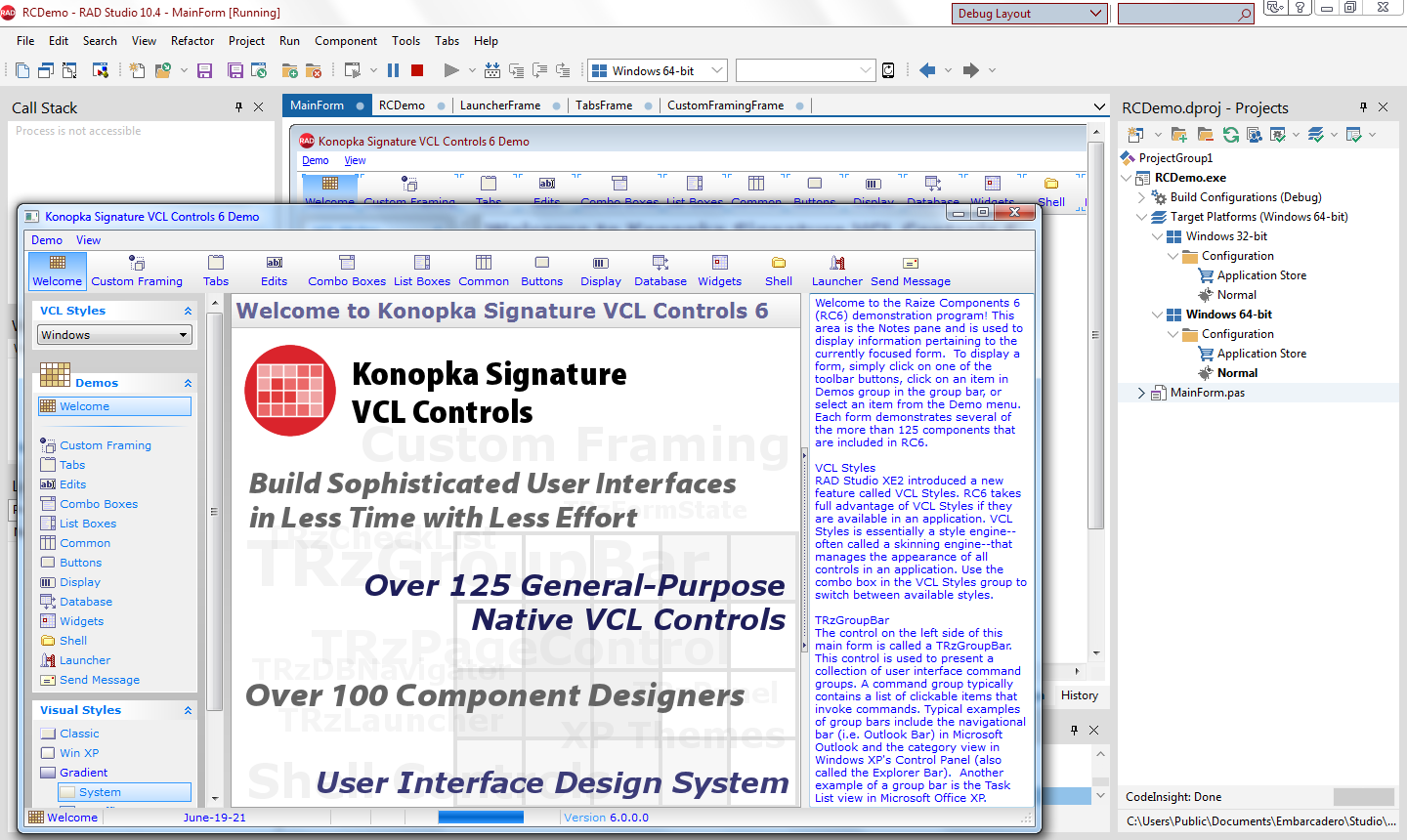Open the Edits demo toolbar button
1407x840 pixels.
pos(275,272)
